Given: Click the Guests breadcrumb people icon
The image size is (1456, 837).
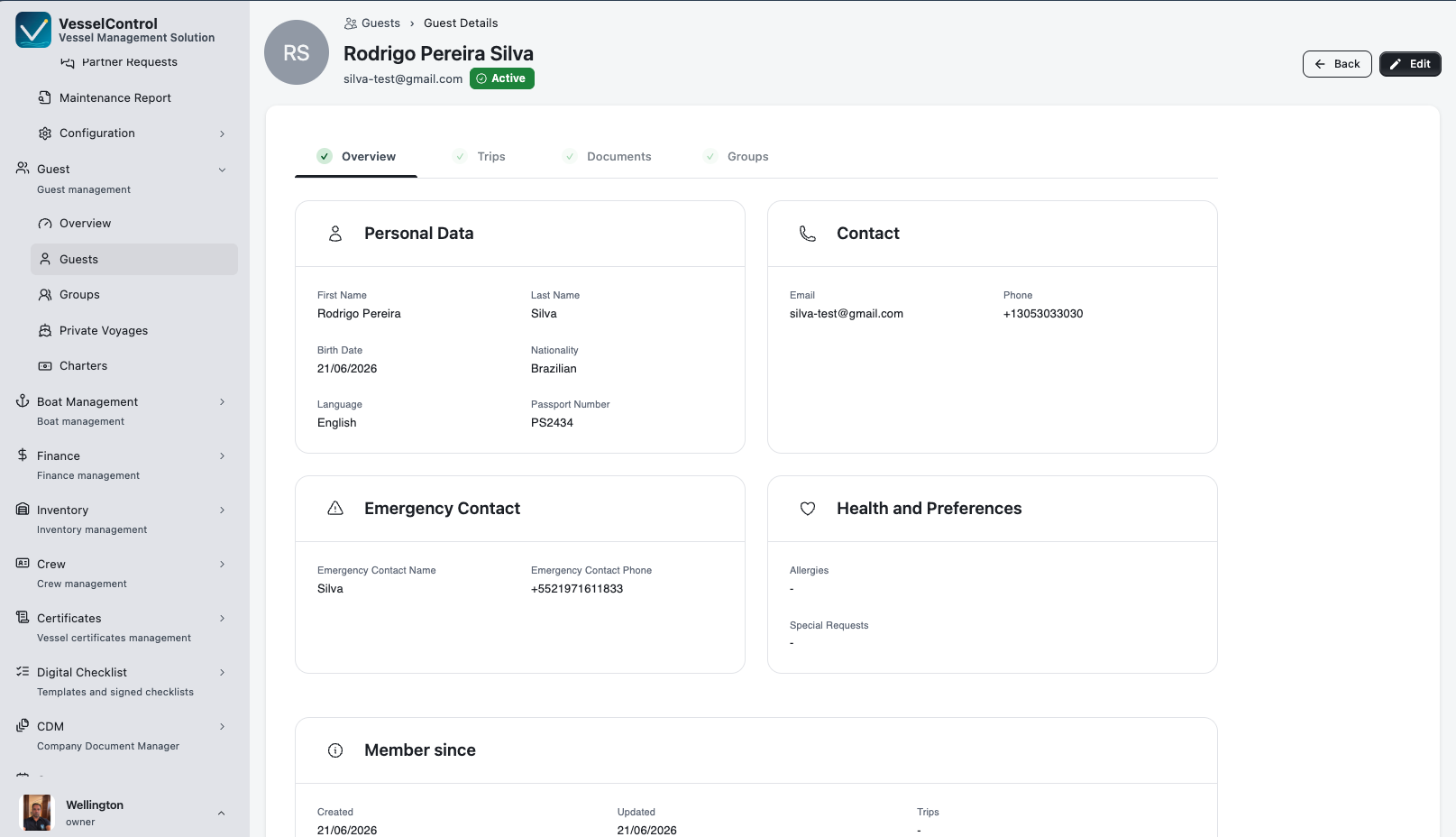Looking at the screenshot, I should 351,23.
